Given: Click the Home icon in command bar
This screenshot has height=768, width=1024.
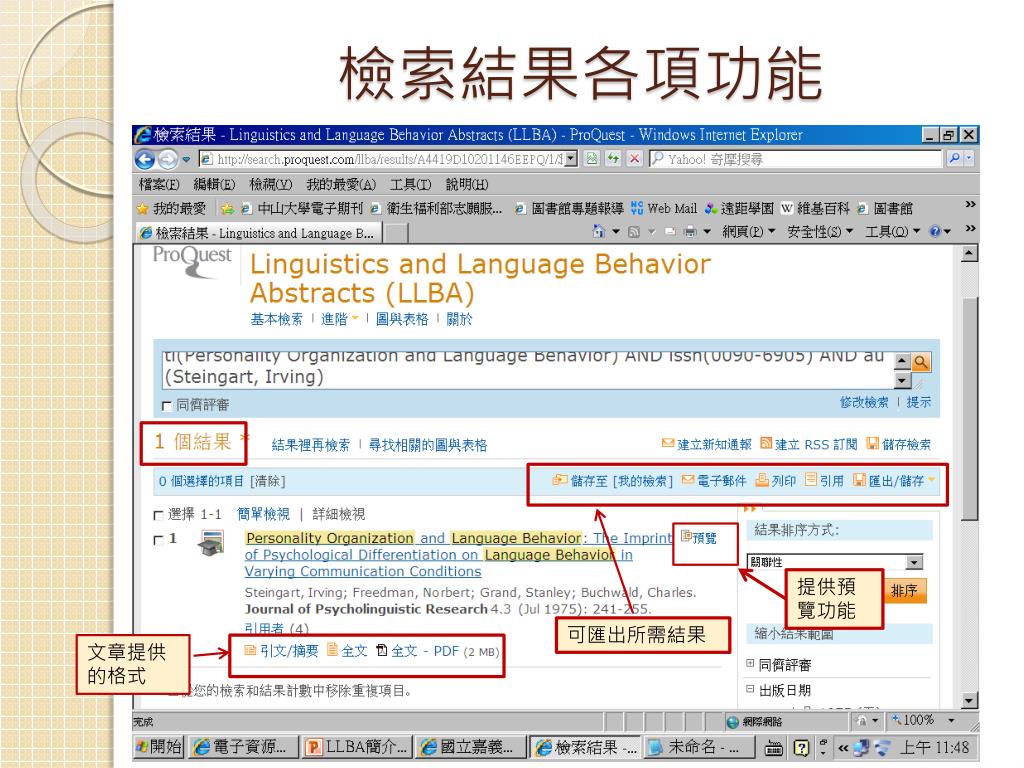Looking at the screenshot, I should [598, 231].
